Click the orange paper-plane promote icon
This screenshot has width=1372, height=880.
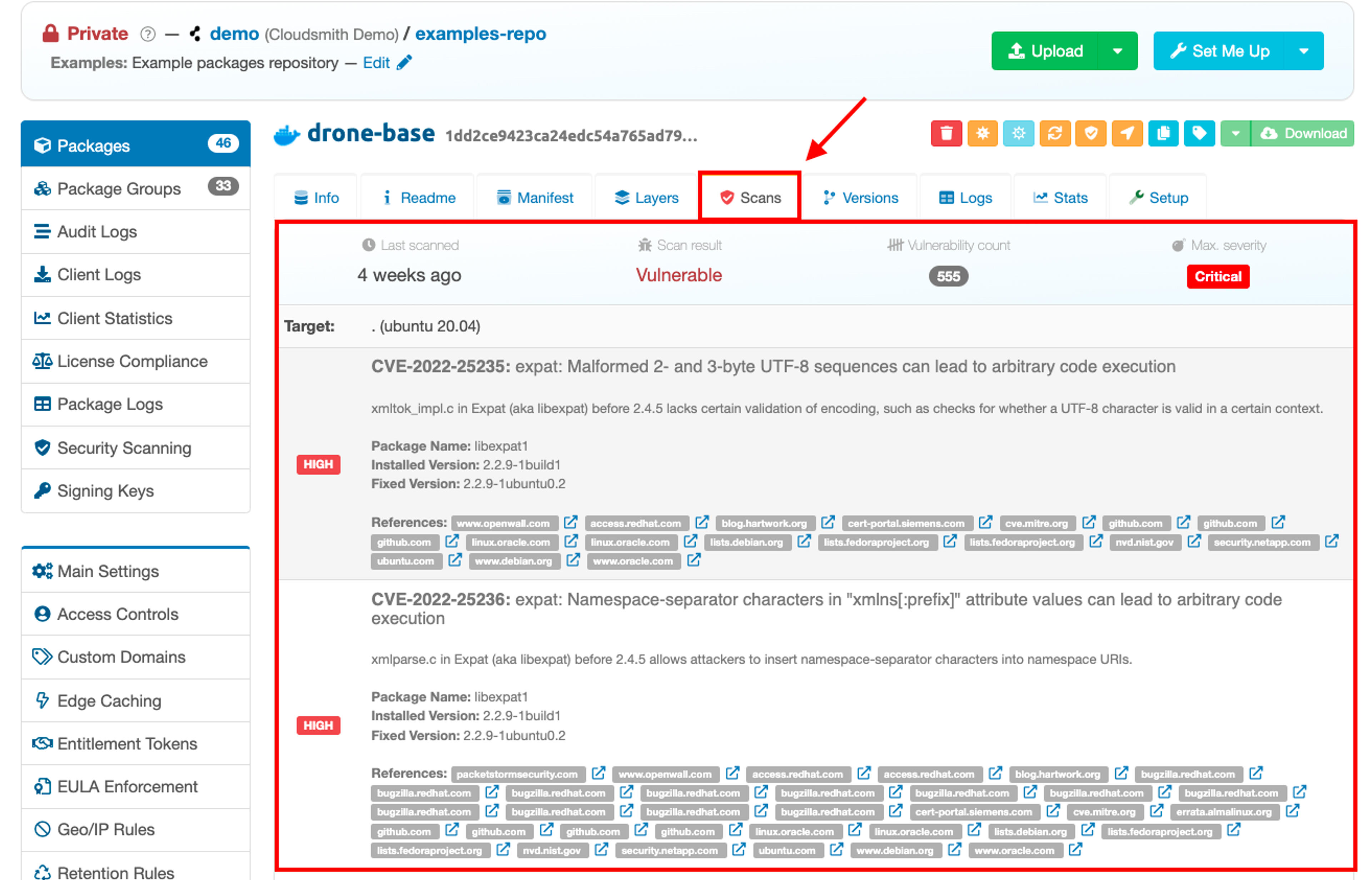point(1126,134)
